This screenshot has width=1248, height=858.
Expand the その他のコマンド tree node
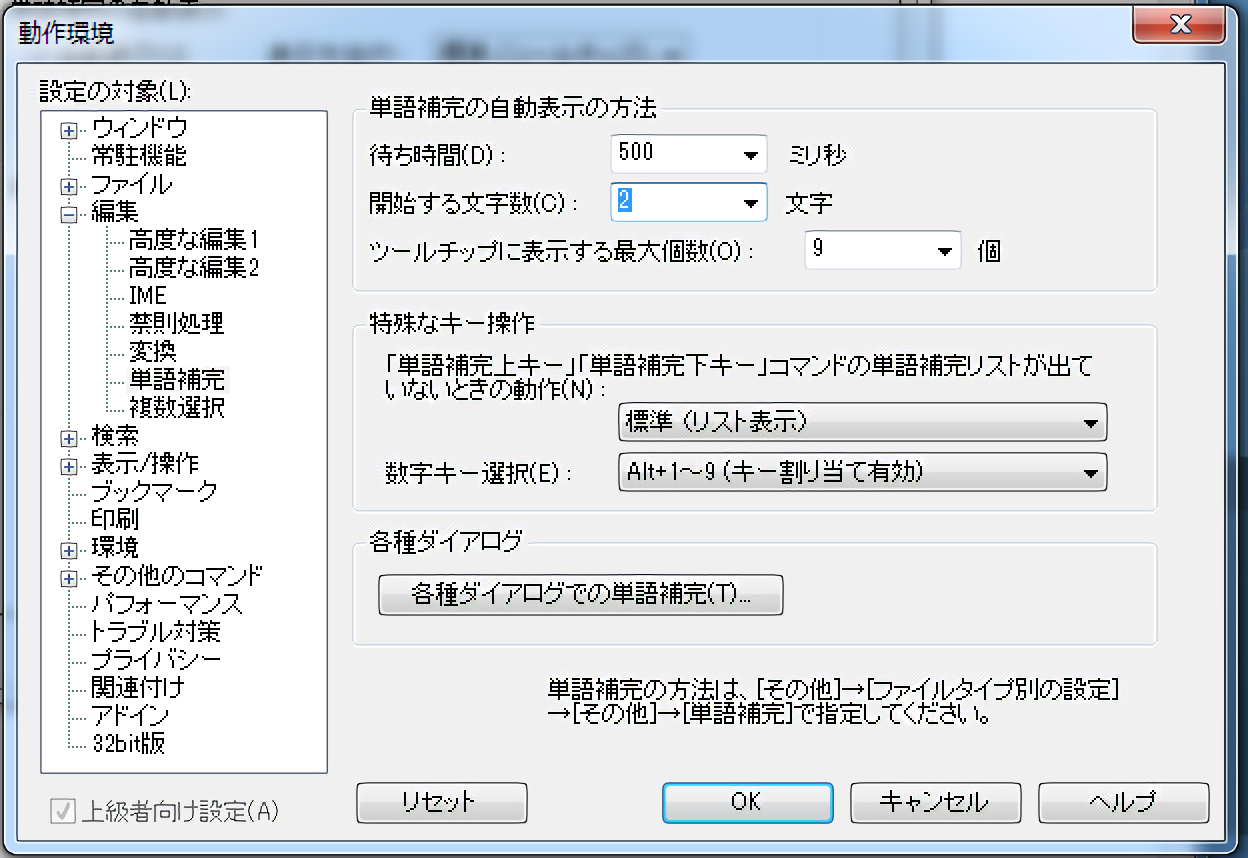pyautogui.click(x=69, y=578)
